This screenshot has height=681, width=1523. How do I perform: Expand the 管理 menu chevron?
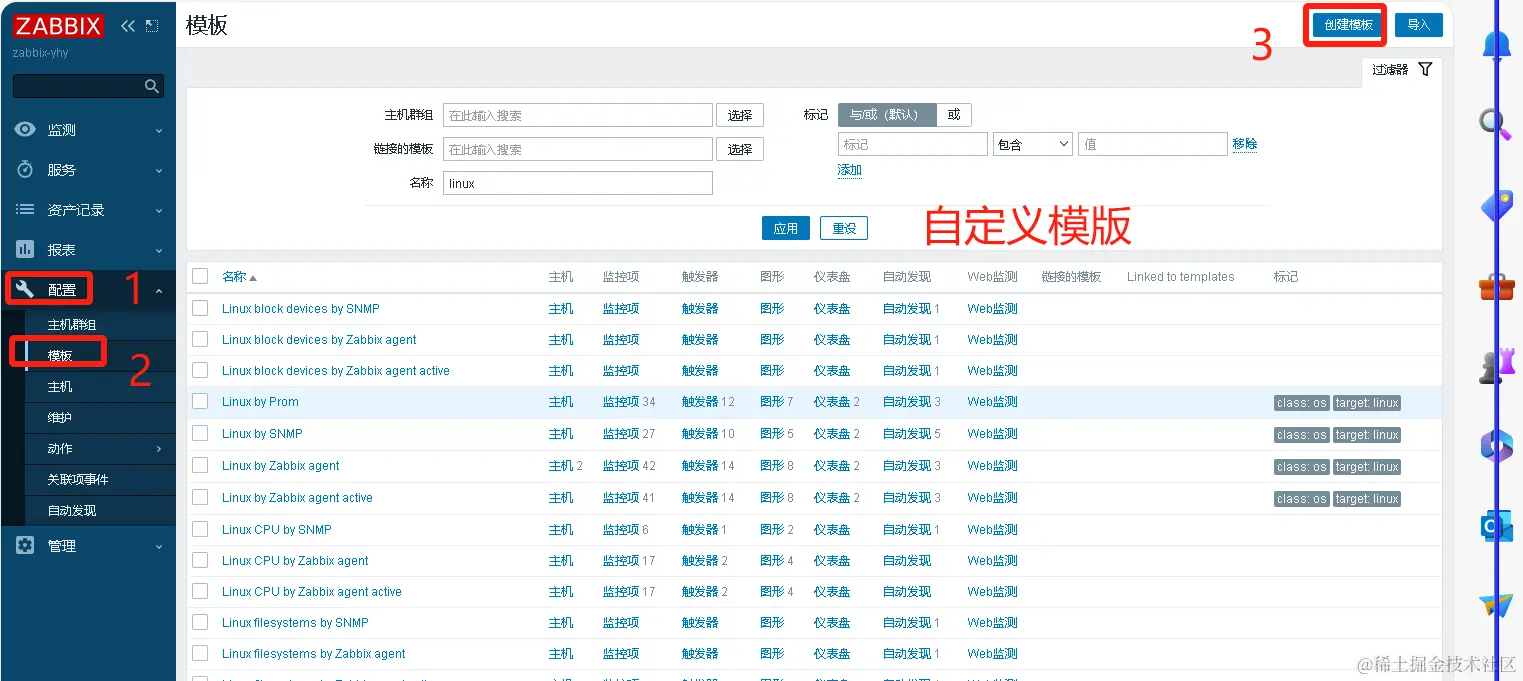[159, 546]
